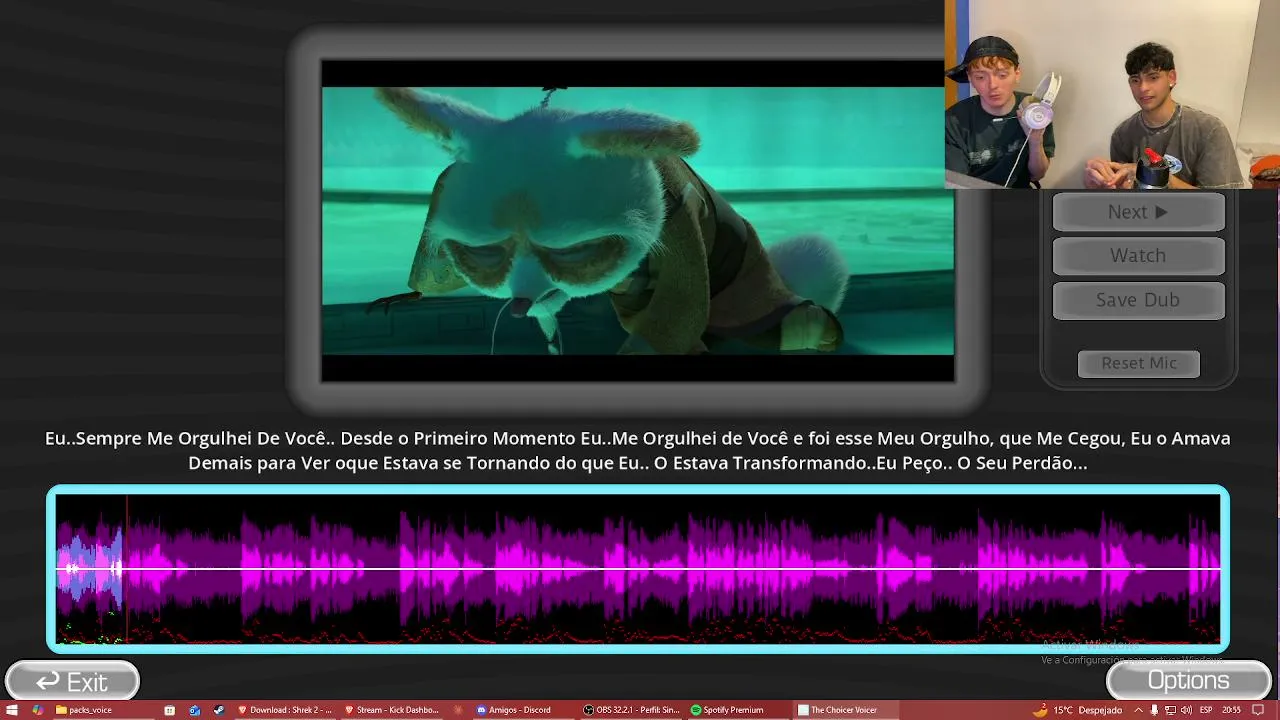Open the notification center icon
The image size is (1280, 720).
coord(1259,710)
